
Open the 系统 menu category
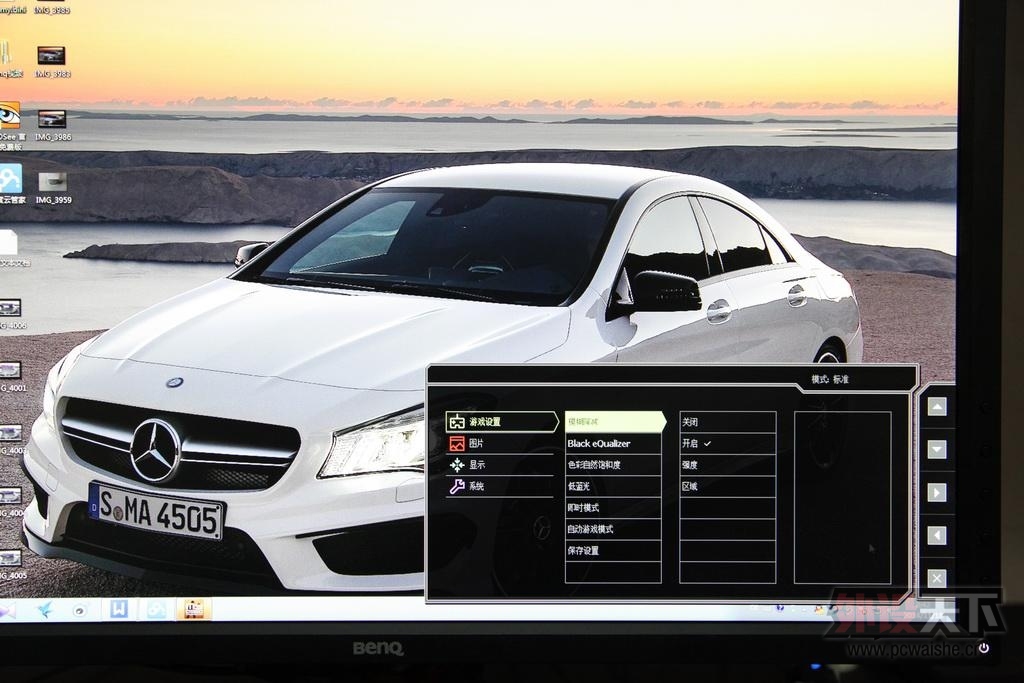500,486
